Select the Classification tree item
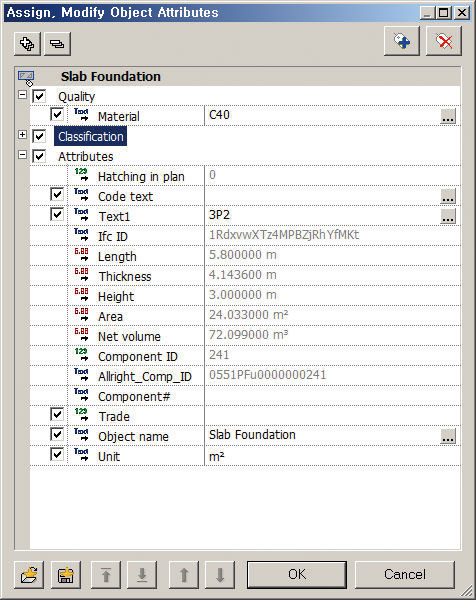 tap(91, 137)
